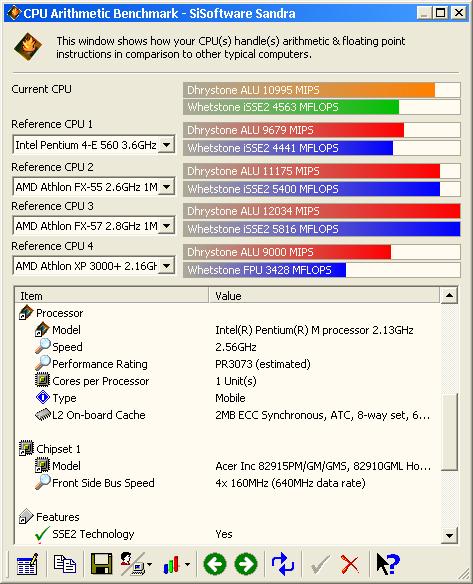473x584 pixels.
Task: Click the Value column header
Action: (324, 296)
